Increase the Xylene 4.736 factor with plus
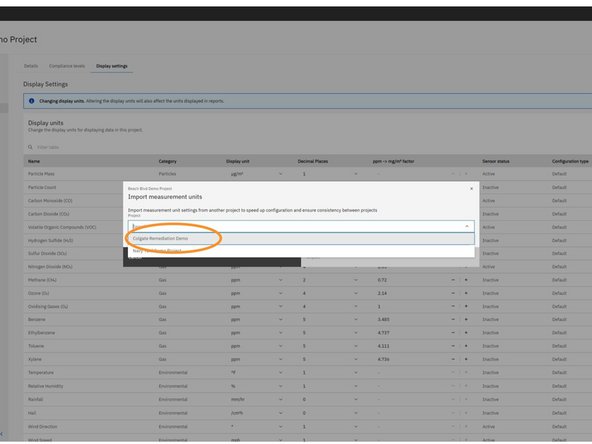This screenshot has height=444, width=592. (x=466, y=359)
